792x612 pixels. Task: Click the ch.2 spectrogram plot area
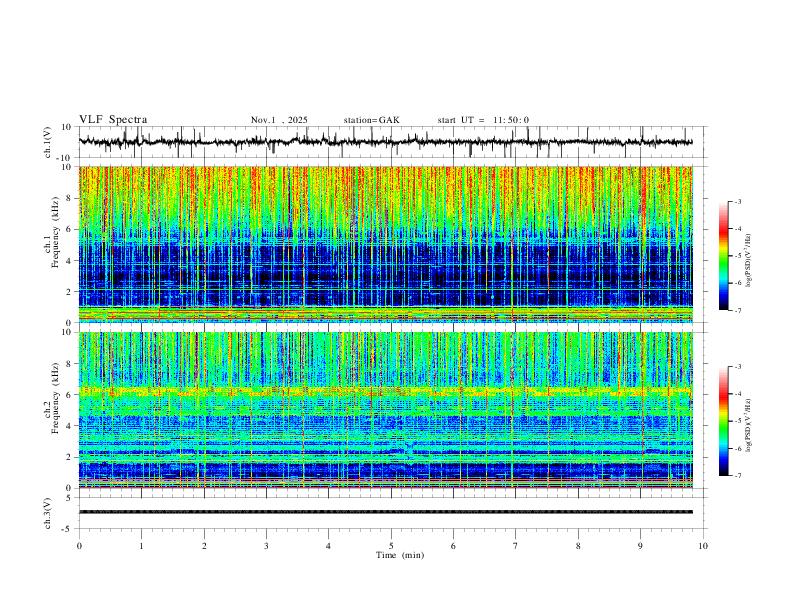pos(386,410)
